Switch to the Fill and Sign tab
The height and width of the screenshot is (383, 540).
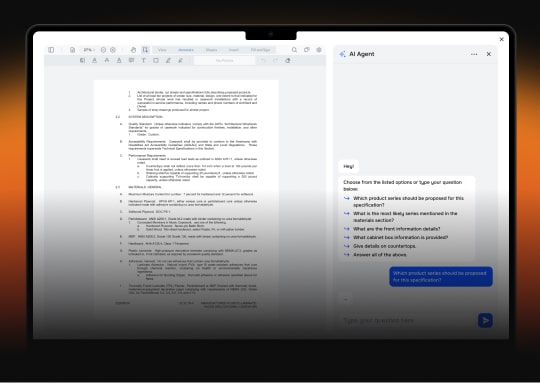pos(260,50)
